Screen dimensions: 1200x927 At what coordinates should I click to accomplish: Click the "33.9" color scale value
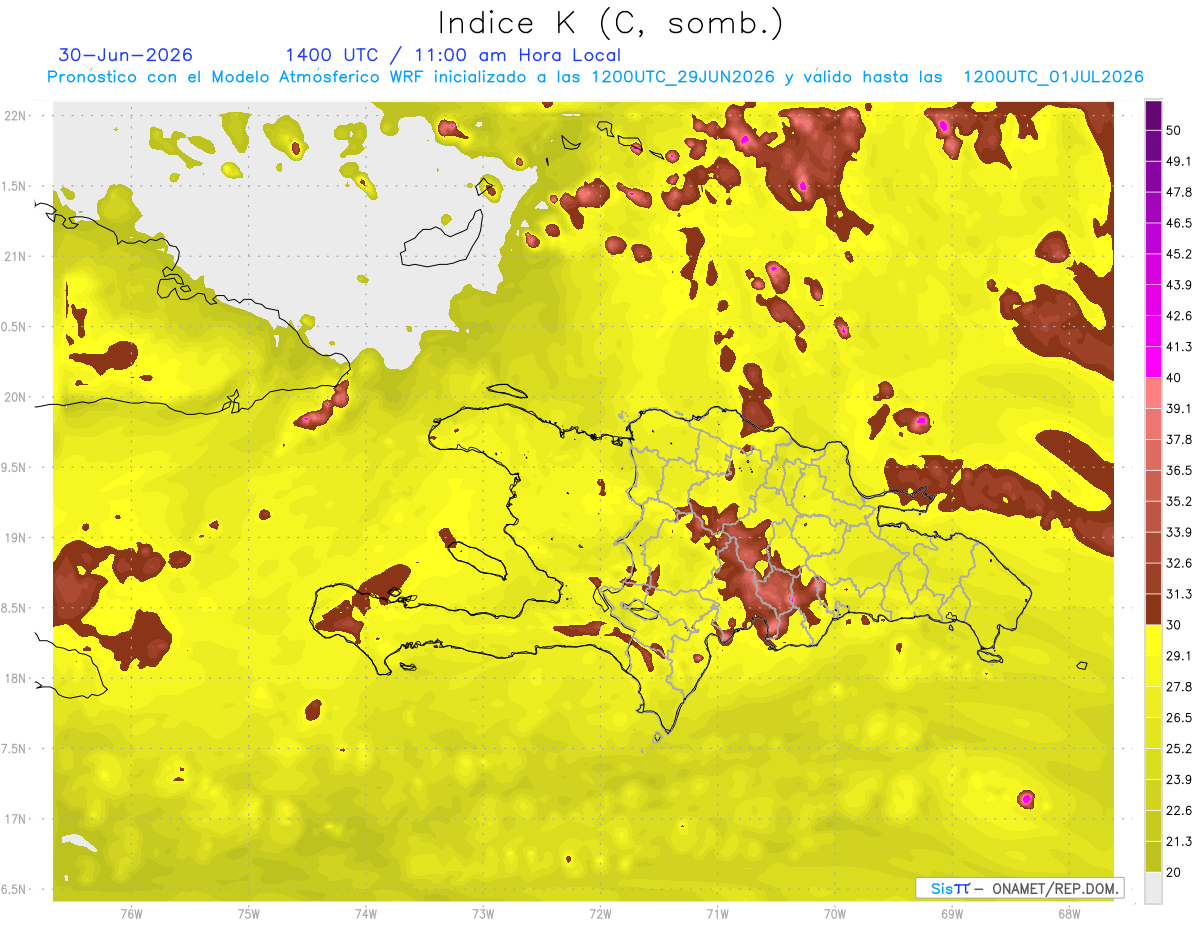[x=1178, y=532]
